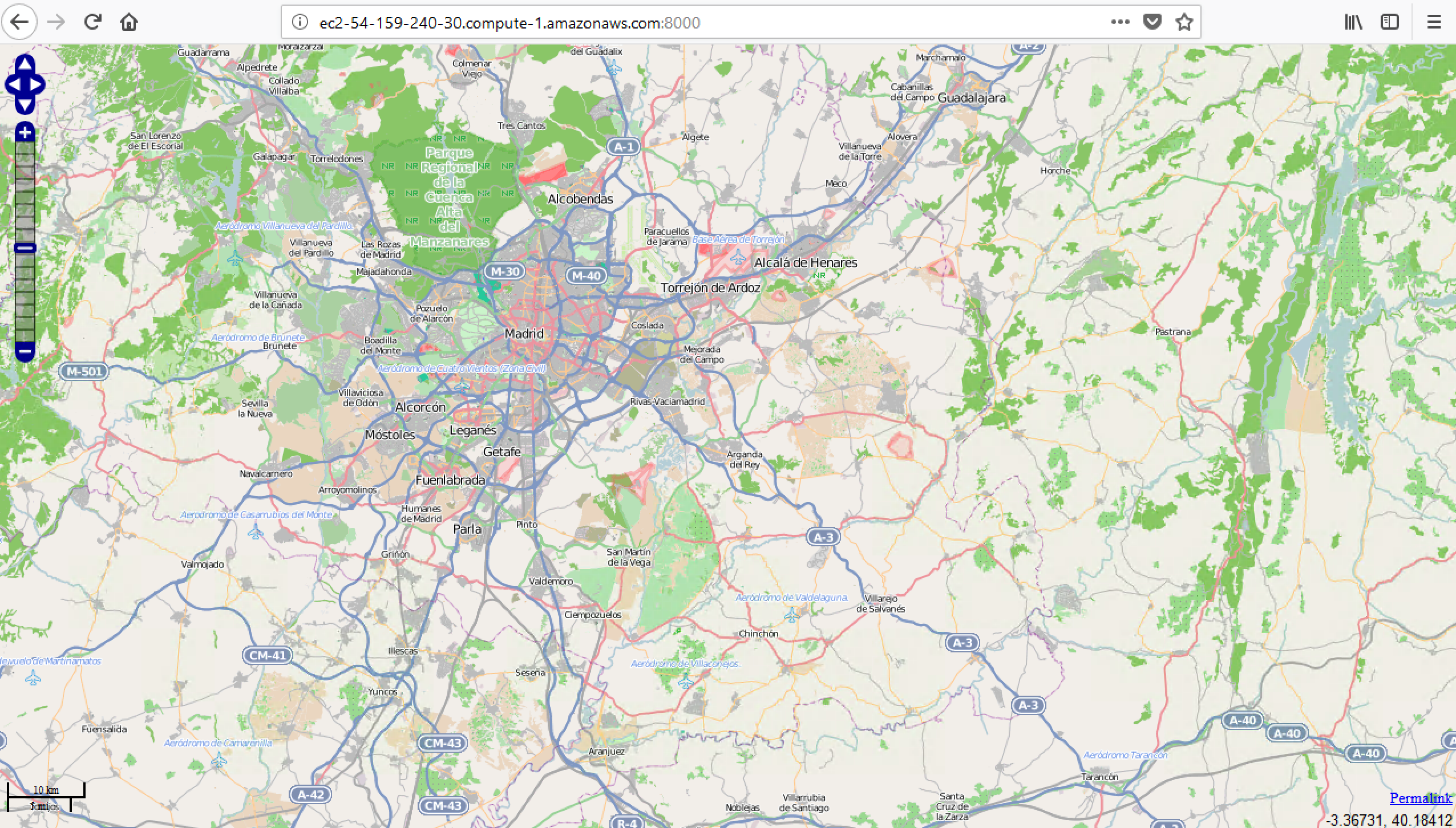Open Firefox hamburger menu
1456x828 pixels.
point(1434,22)
